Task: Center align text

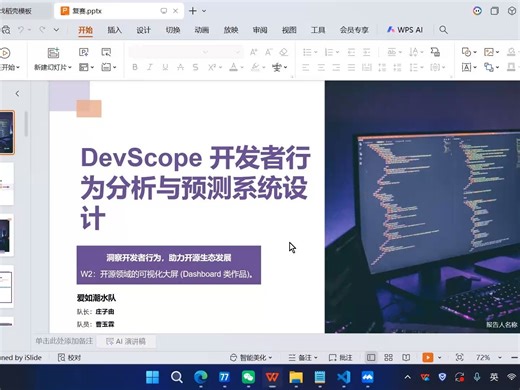Action: (x=321, y=68)
